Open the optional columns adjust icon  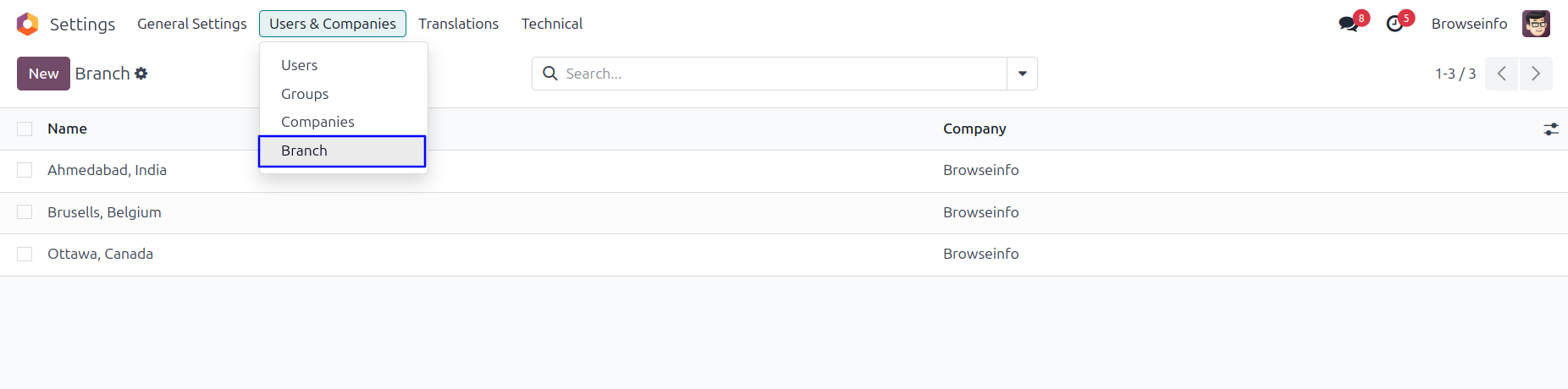(x=1551, y=129)
